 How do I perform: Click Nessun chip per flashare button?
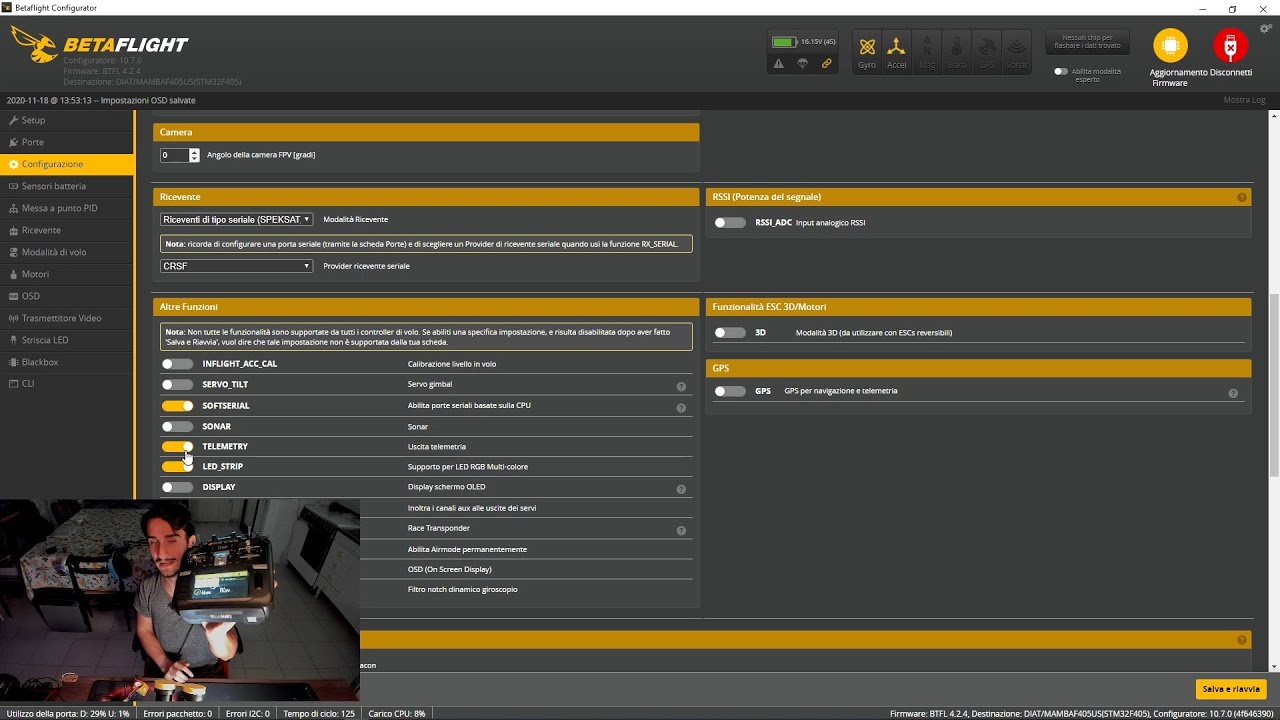1088,42
